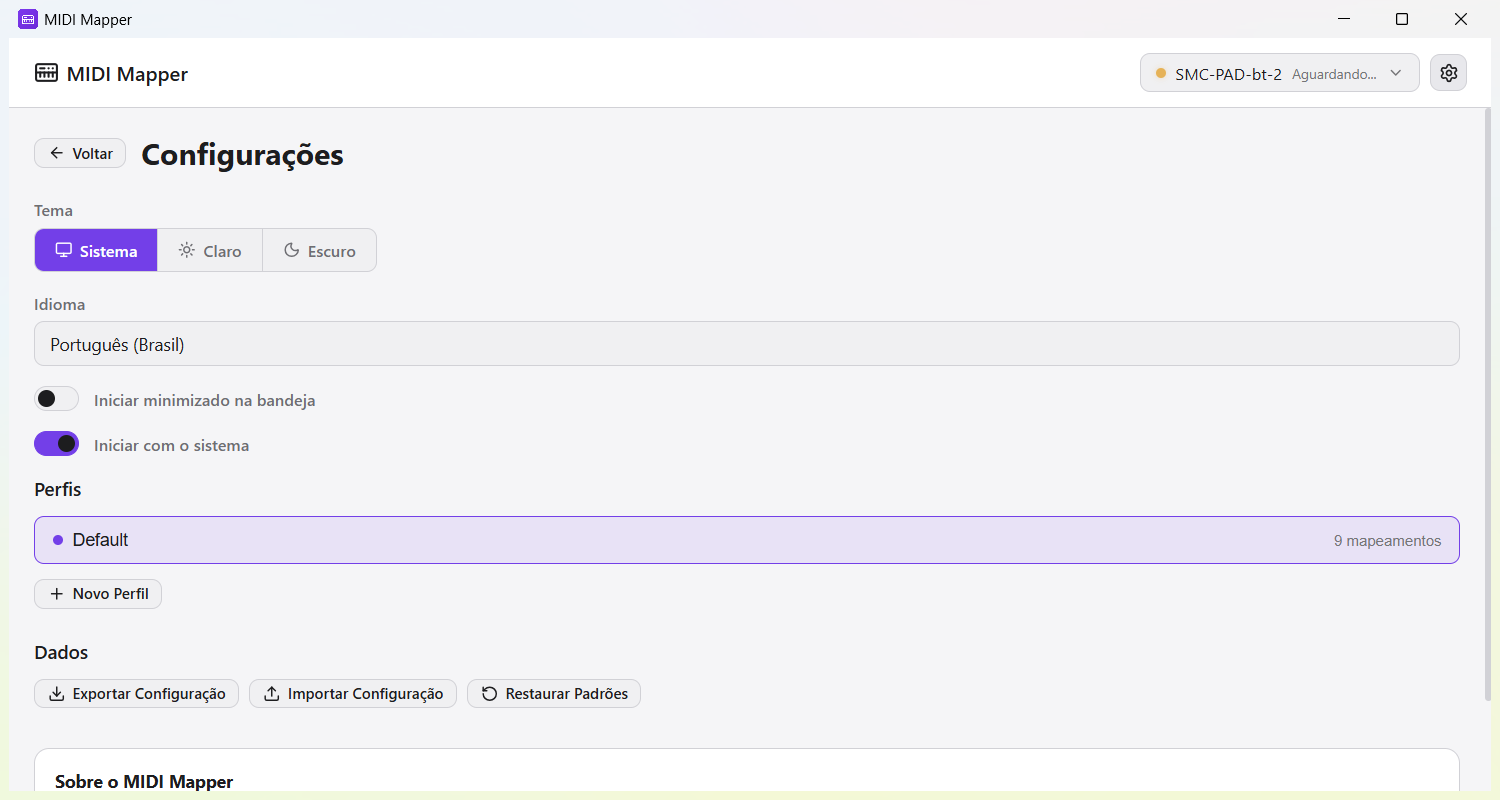Open settings via the gear icon
Viewport: 1500px width, 800px height.
click(1448, 73)
